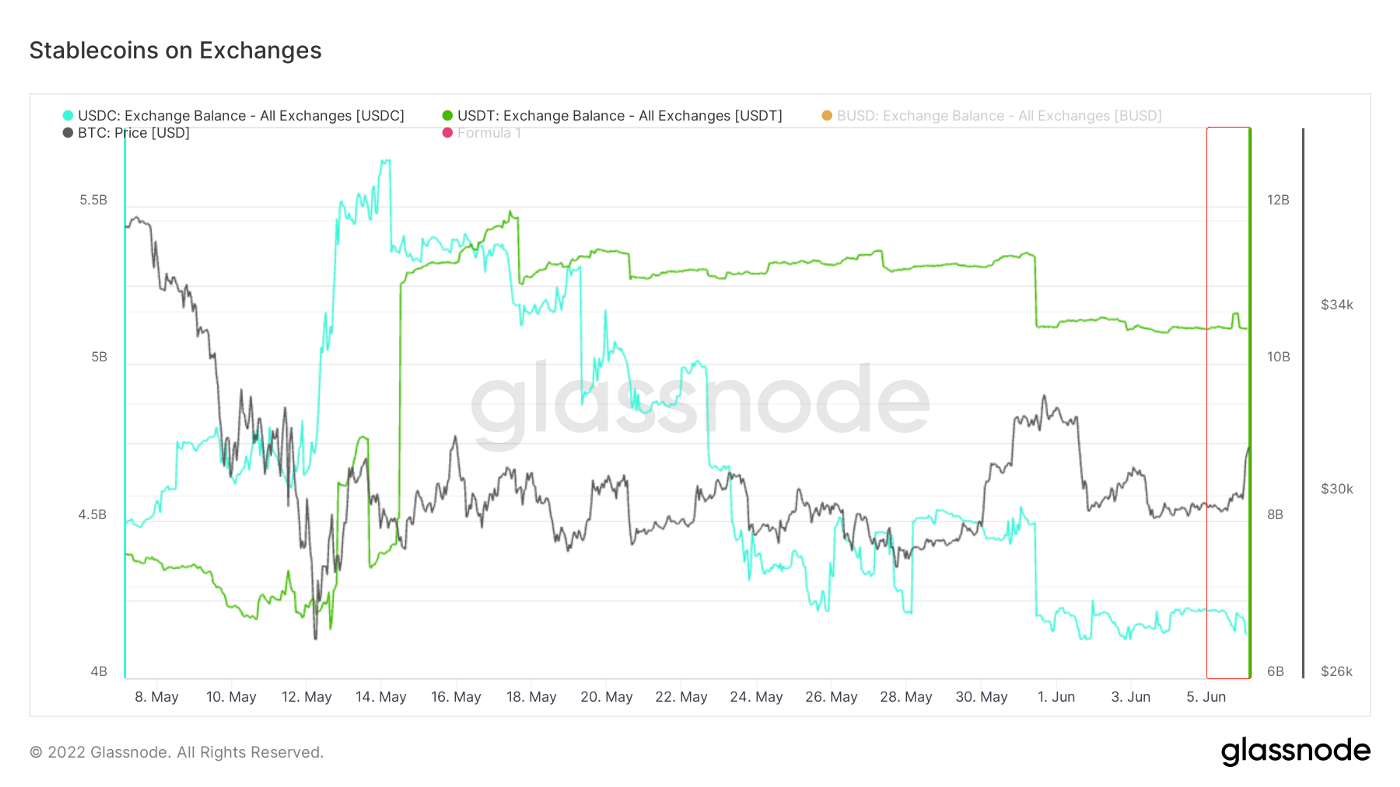Screen dimensions: 1400x787
Task: Click the dark gray BTC legend dot
Action: 68,133
